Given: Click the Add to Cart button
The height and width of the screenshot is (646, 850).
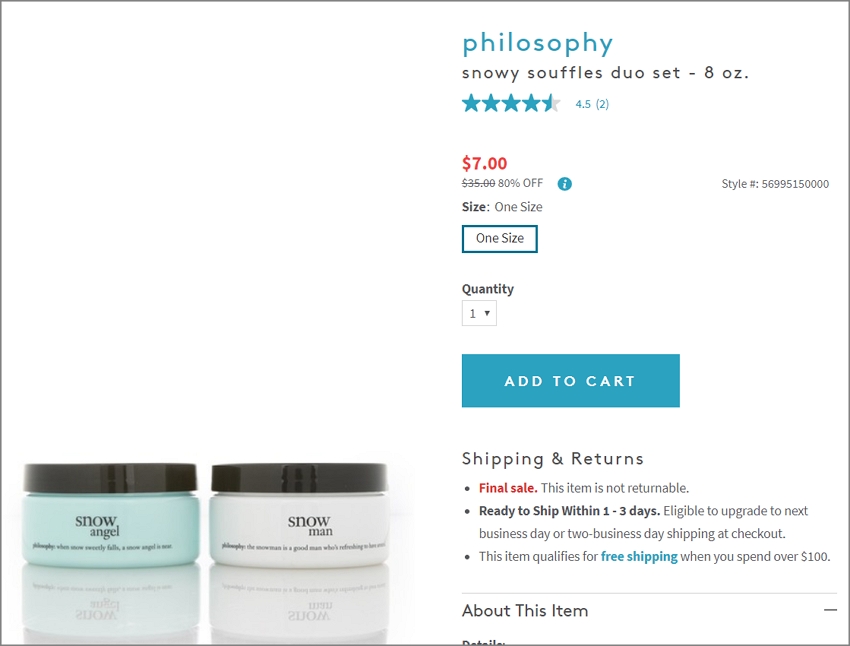Looking at the screenshot, I should click(570, 380).
